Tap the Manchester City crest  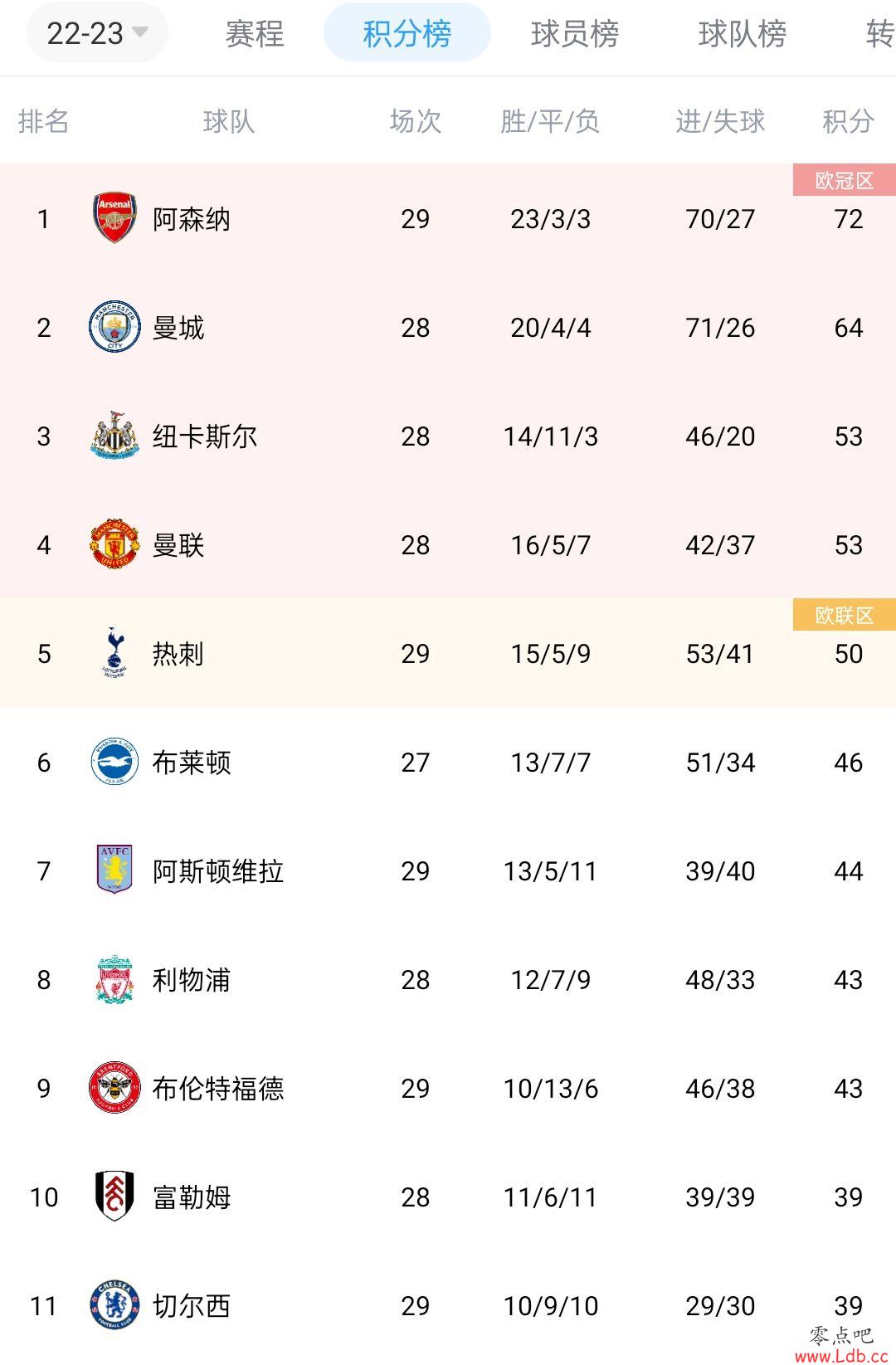pyautogui.click(x=114, y=327)
